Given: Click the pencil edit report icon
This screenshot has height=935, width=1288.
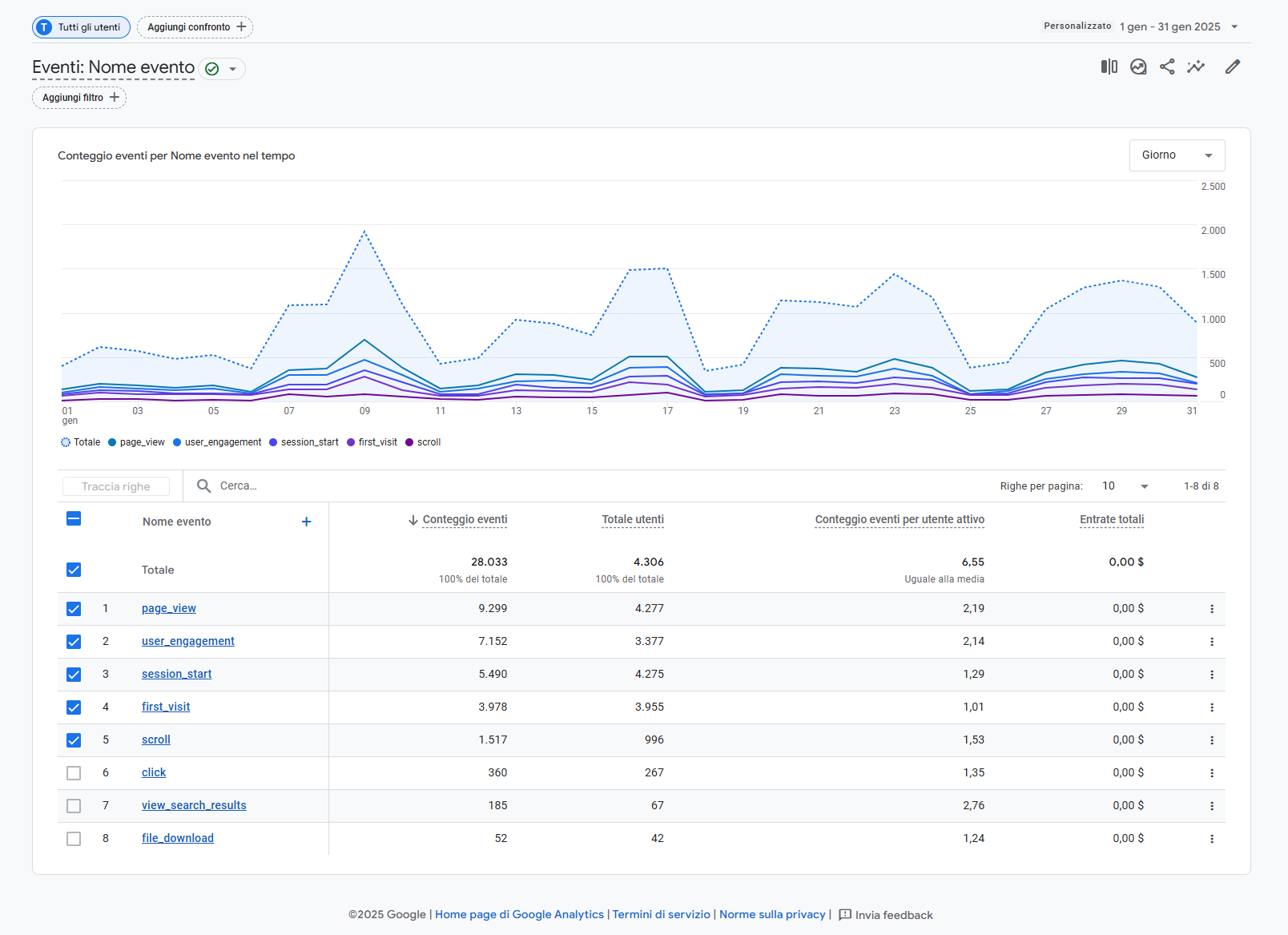Looking at the screenshot, I should (1233, 66).
